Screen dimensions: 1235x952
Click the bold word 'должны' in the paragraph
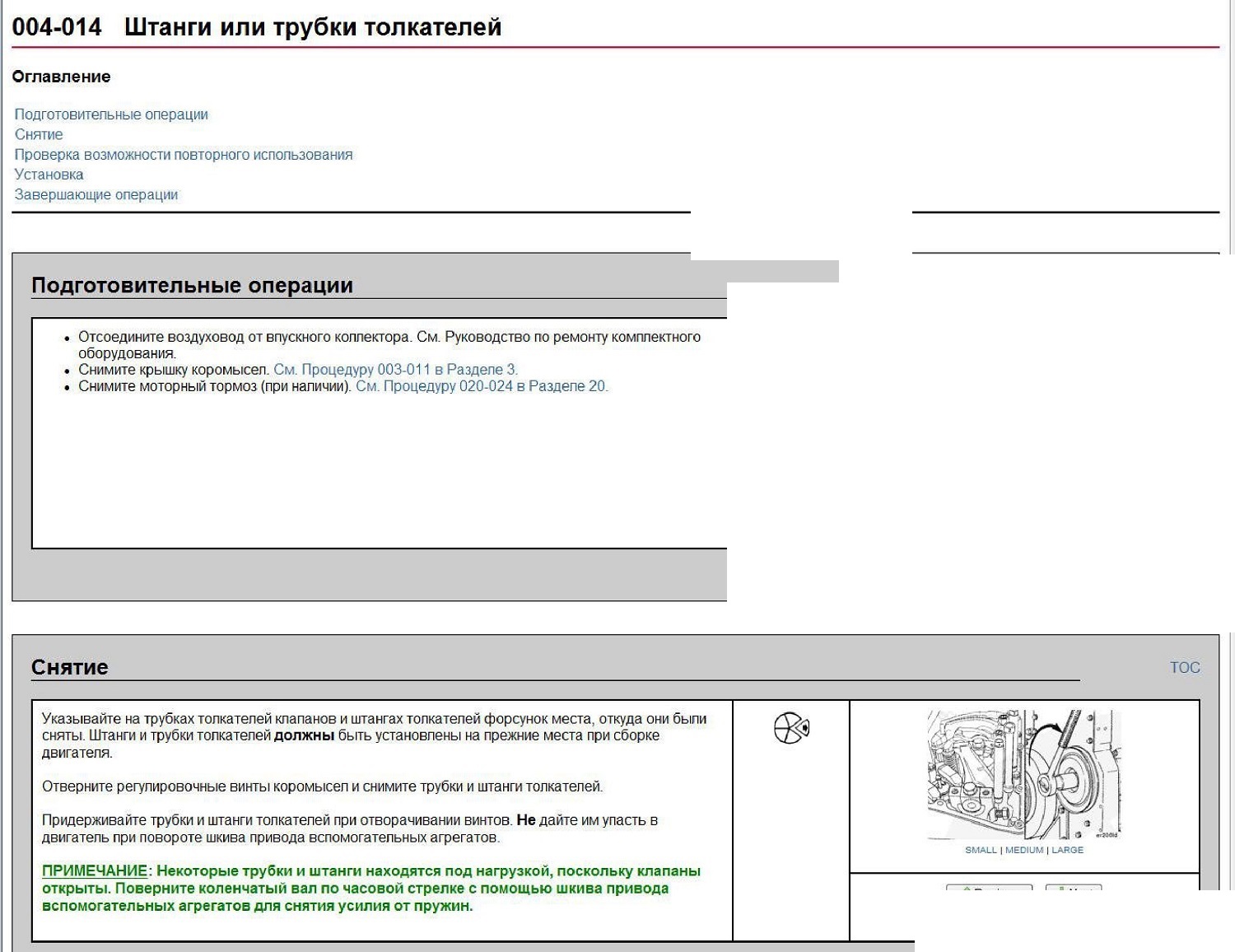tap(304, 736)
